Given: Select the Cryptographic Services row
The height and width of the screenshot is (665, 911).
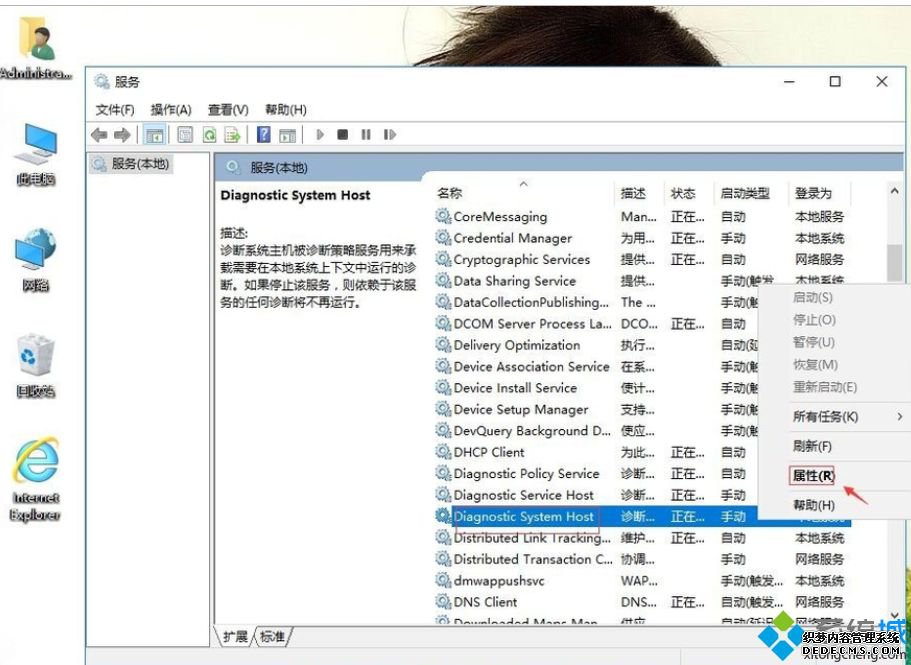Looking at the screenshot, I should point(642,260).
